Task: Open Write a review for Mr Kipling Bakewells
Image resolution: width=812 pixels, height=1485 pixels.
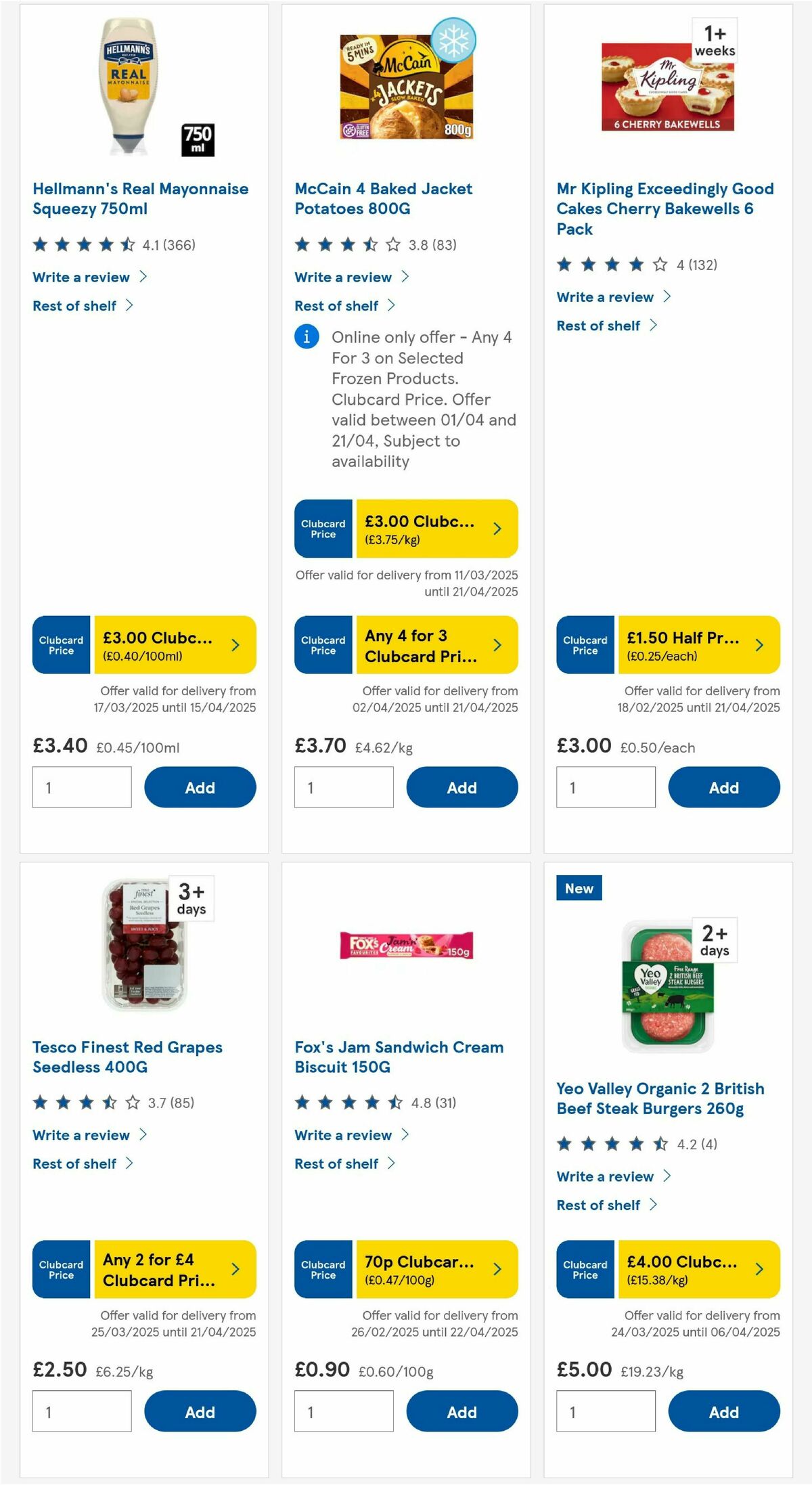Action: (x=604, y=296)
